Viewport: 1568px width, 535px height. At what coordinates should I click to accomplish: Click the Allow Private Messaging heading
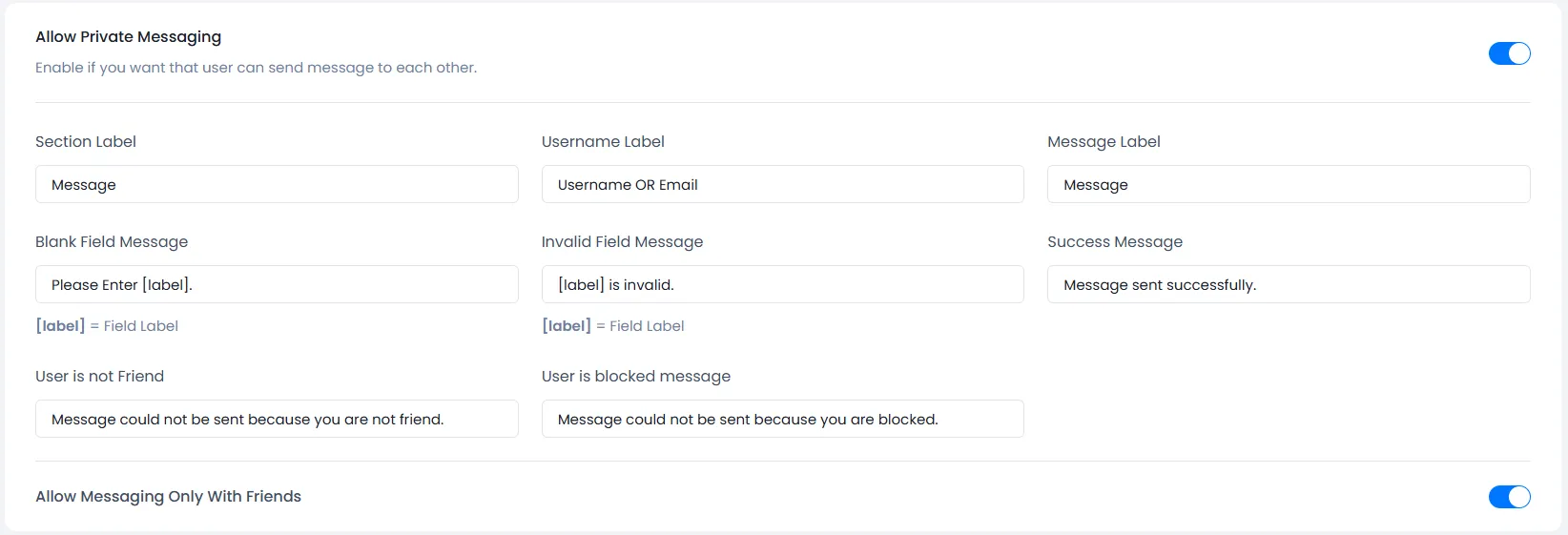(x=128, y=36)
